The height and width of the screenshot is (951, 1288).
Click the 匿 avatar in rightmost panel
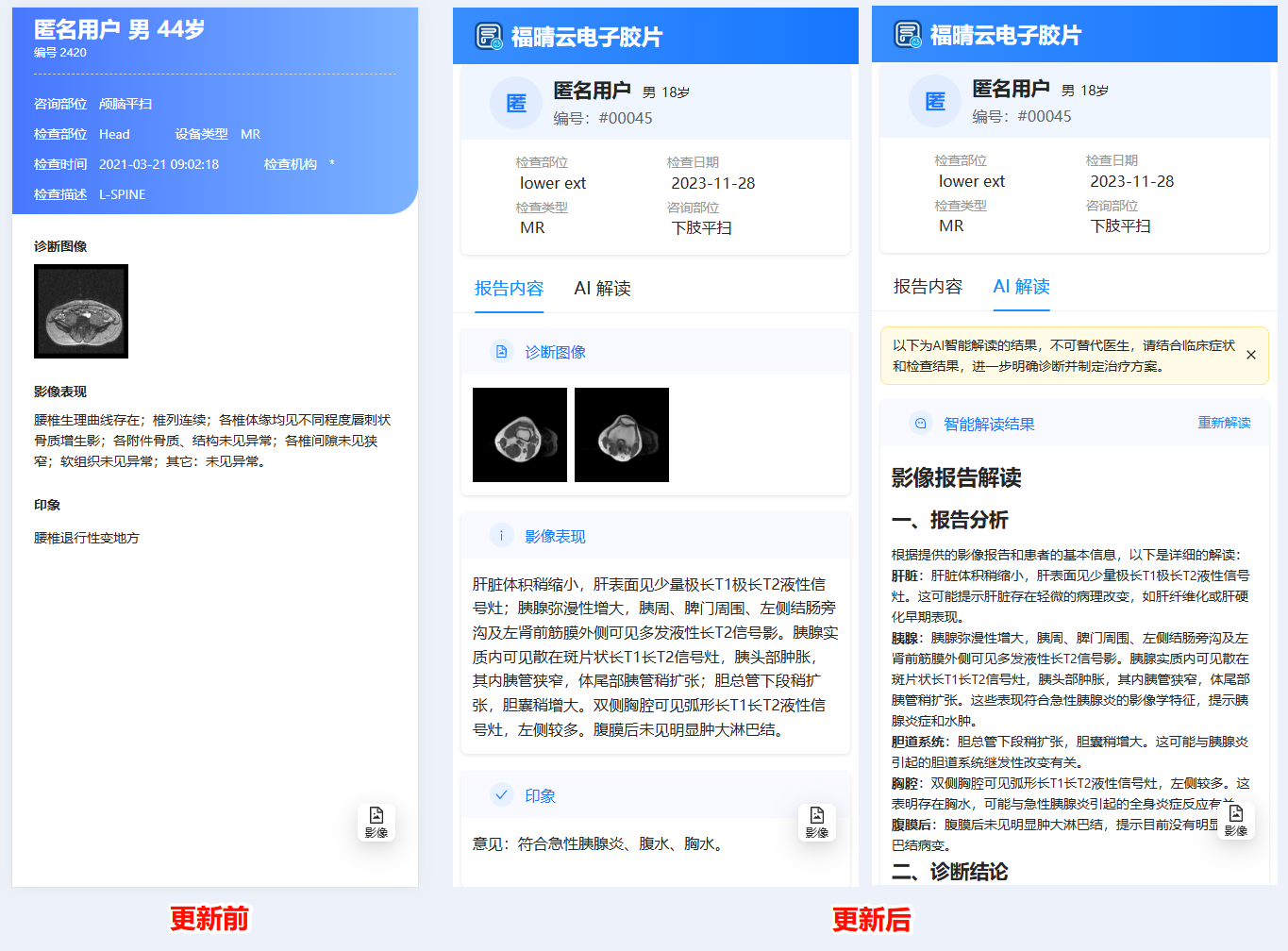(935, 101)
